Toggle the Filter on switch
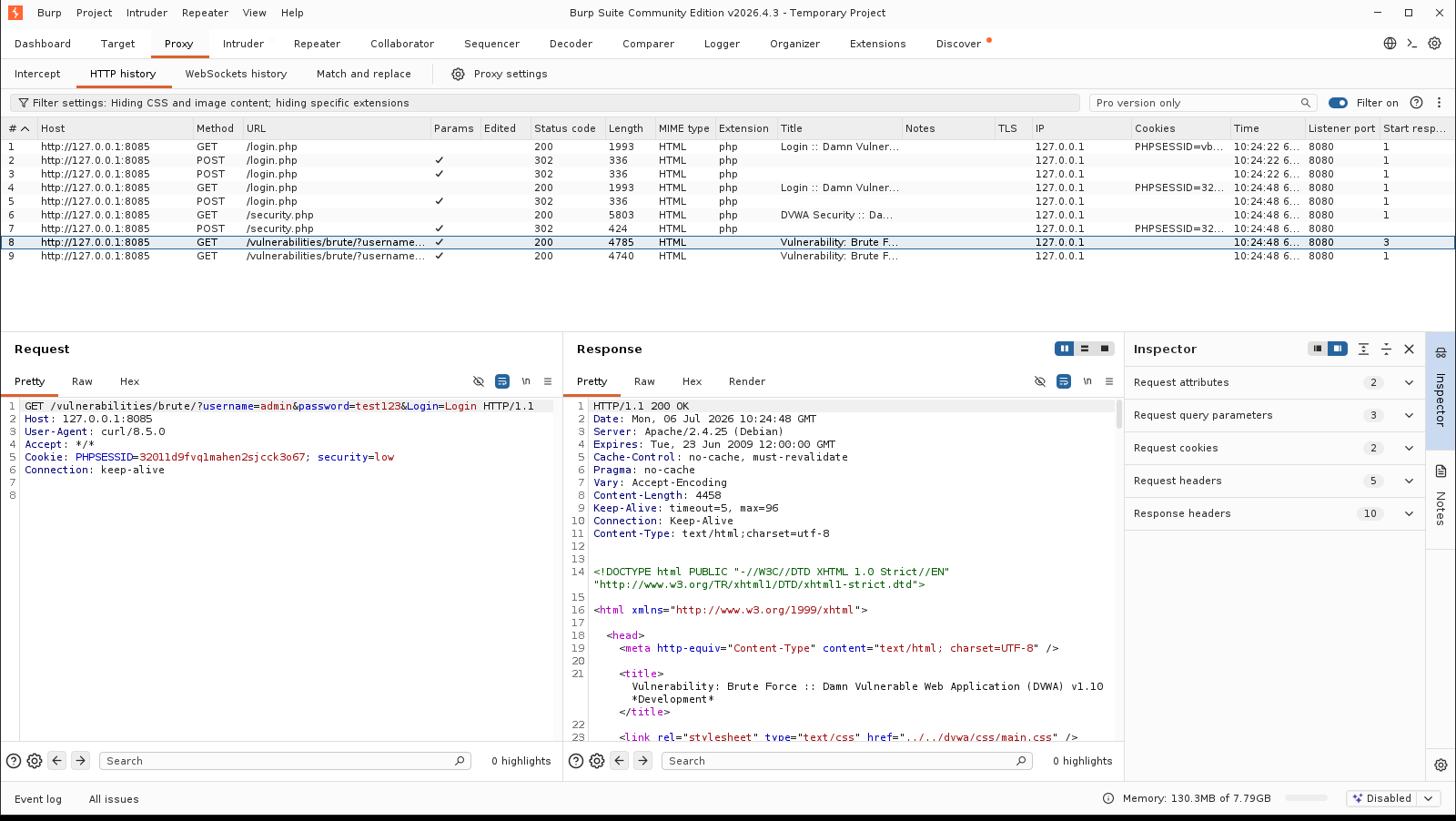This screenshot has width=1456, height=821. point(1338,103)
